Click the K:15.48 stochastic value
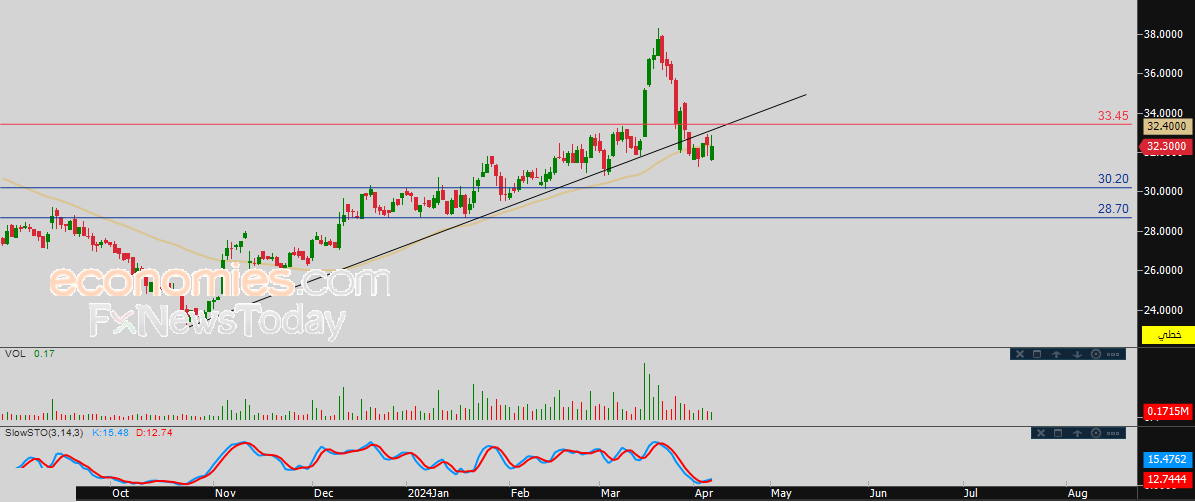 [x=112, y=433]
